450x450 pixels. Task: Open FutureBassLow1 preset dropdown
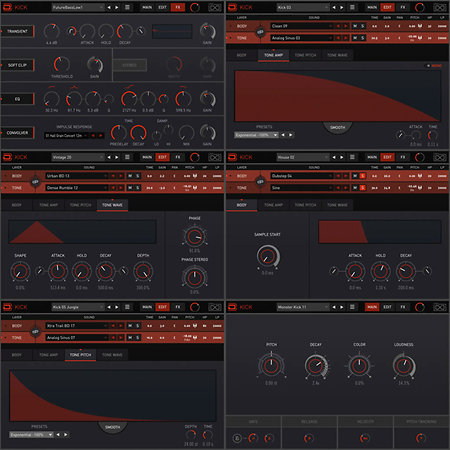(78, 7)
